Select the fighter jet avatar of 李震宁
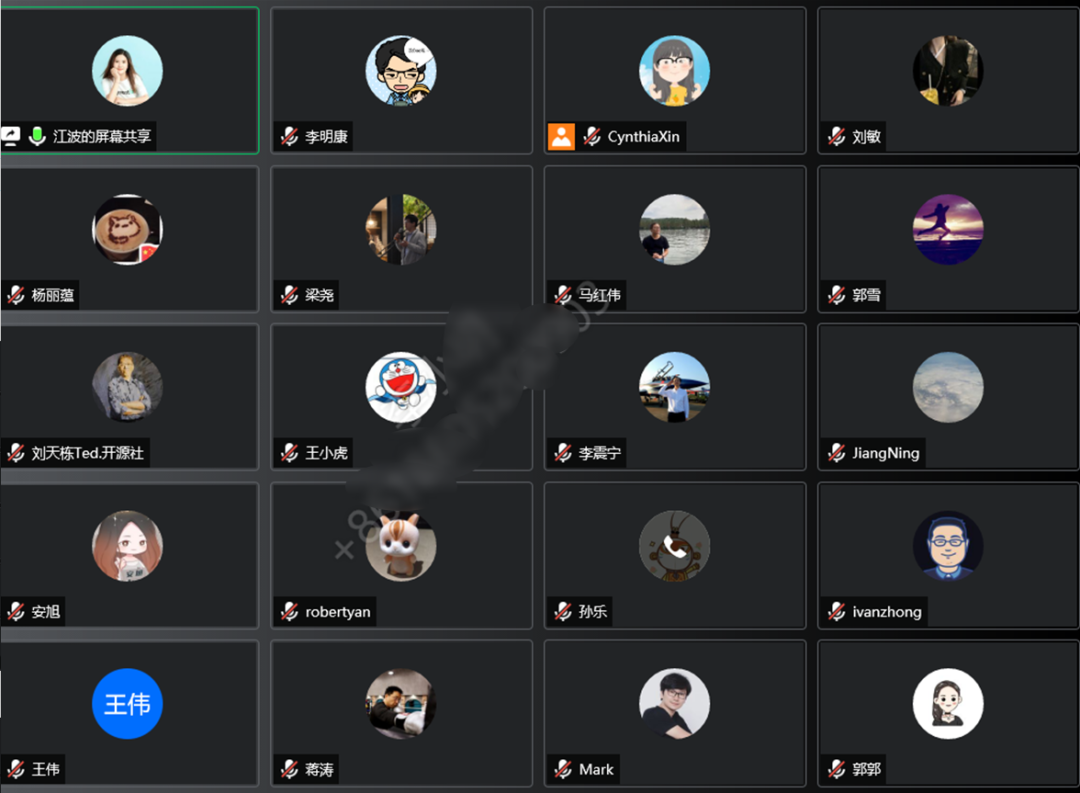Screen dimensions: 1080x793 (x=674, y=387)
